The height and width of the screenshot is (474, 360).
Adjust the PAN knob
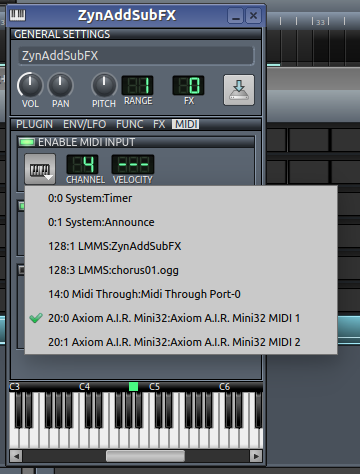(60, 85)
